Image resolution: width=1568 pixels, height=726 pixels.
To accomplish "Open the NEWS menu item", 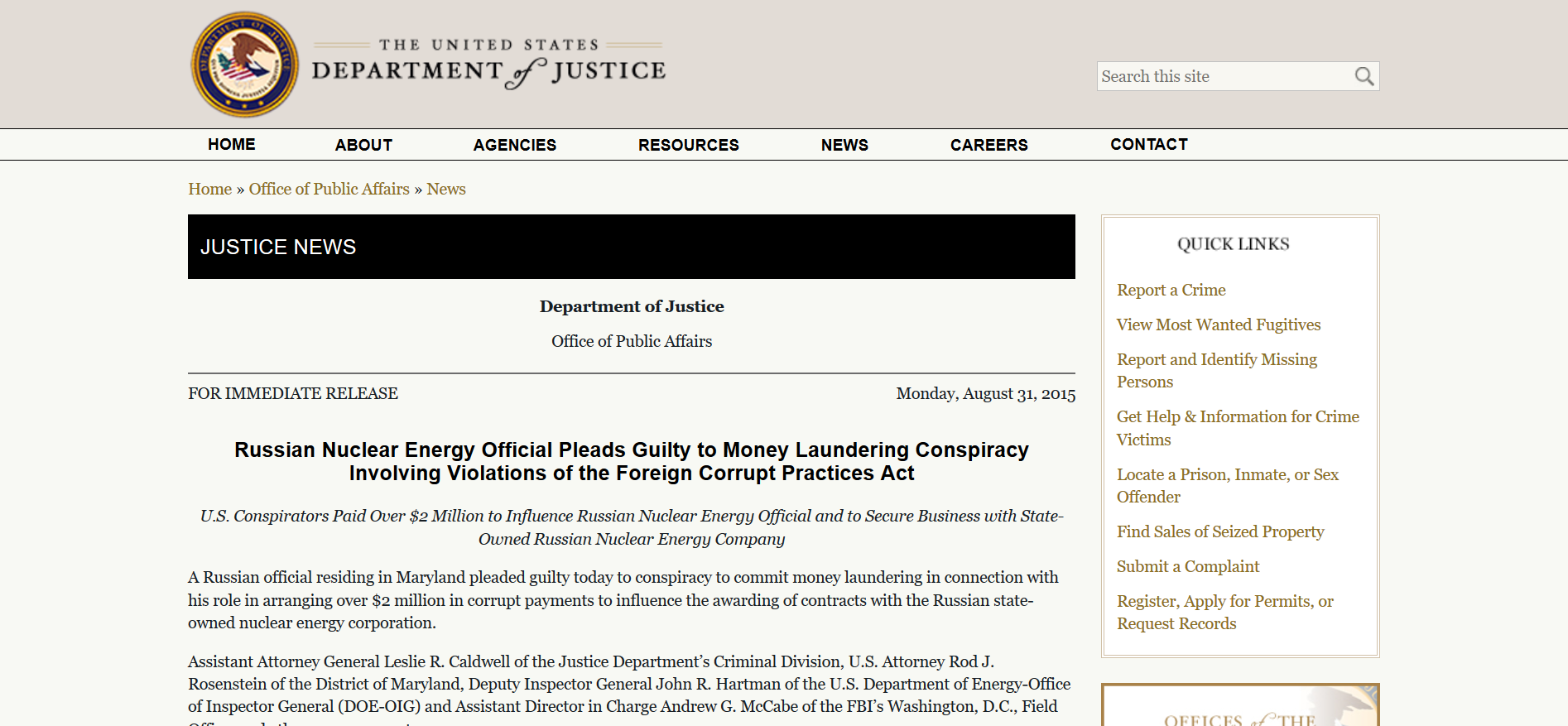I will tap(844, 145).
